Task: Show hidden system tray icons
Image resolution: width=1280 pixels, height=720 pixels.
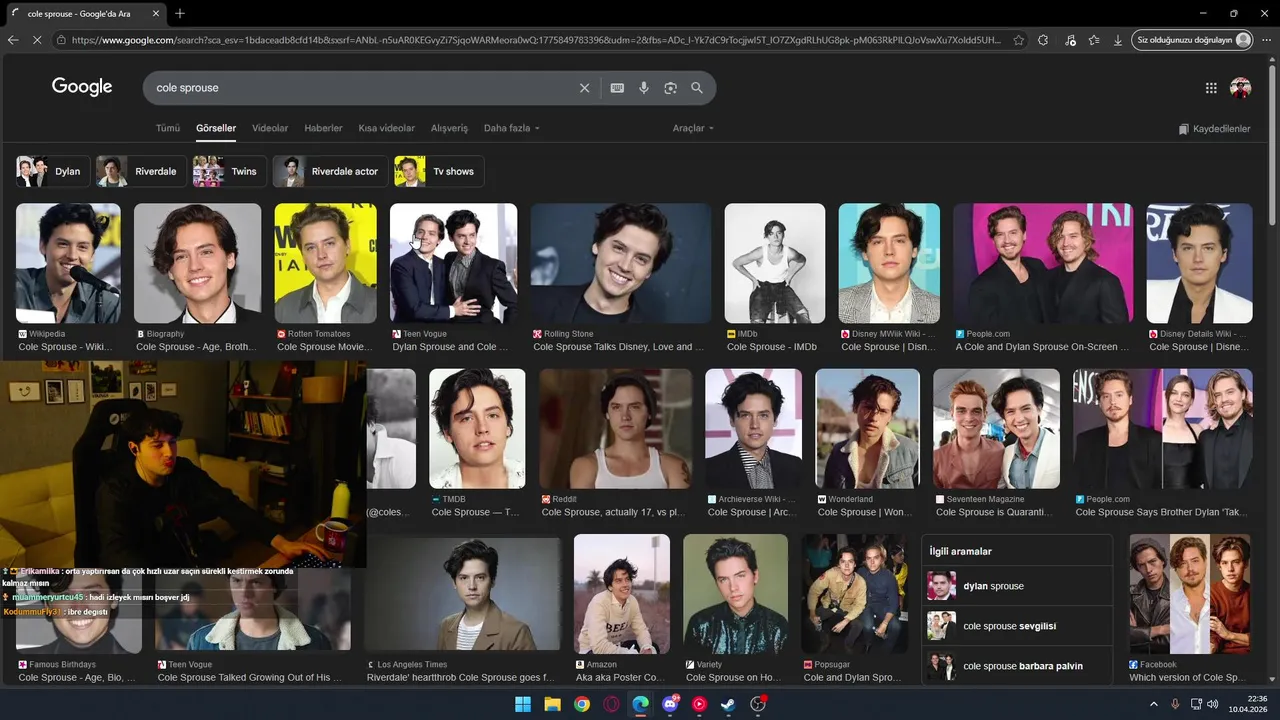Action: point(1153,704)
